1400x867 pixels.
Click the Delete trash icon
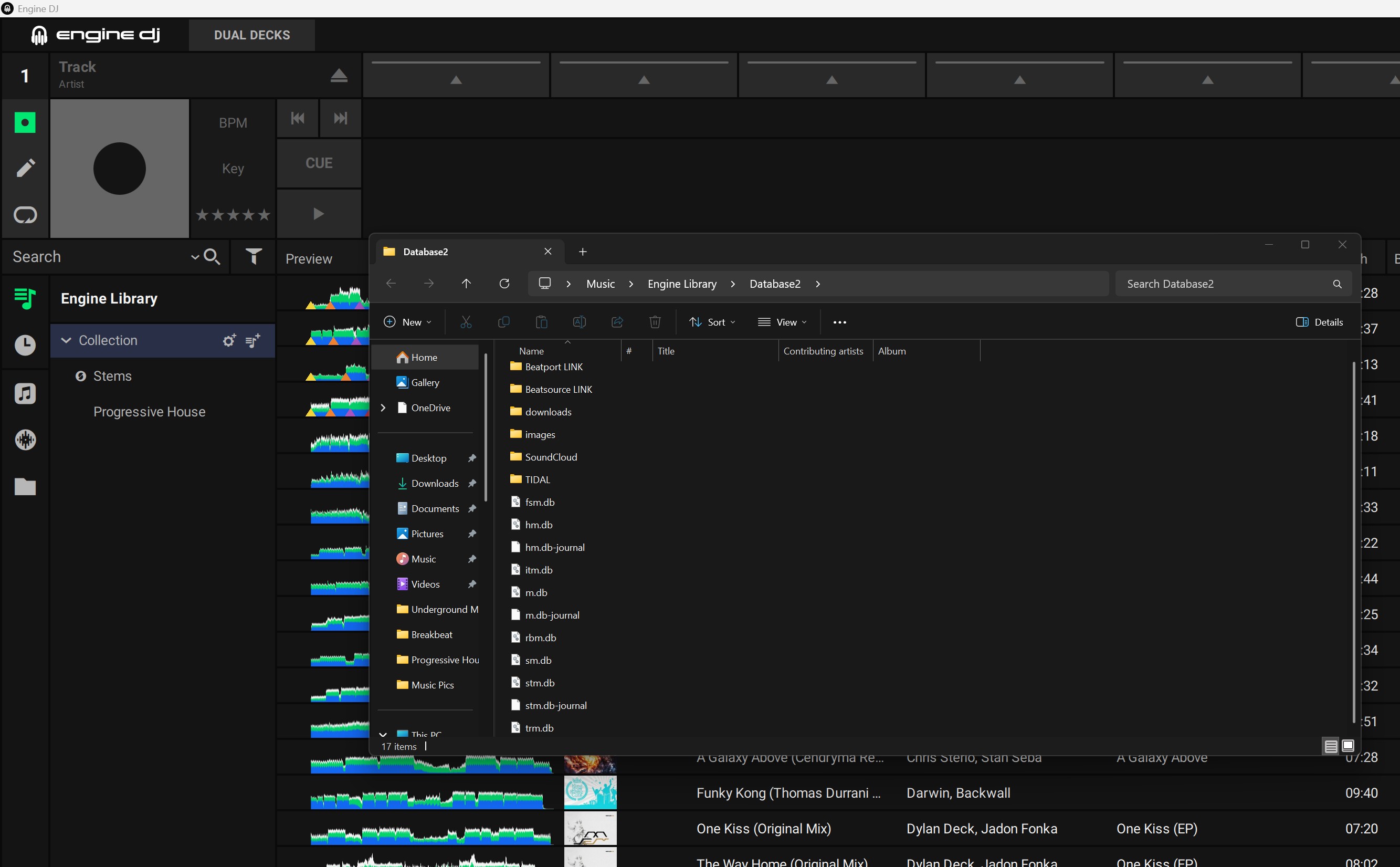pyautogui.click(x=655, y=322)
